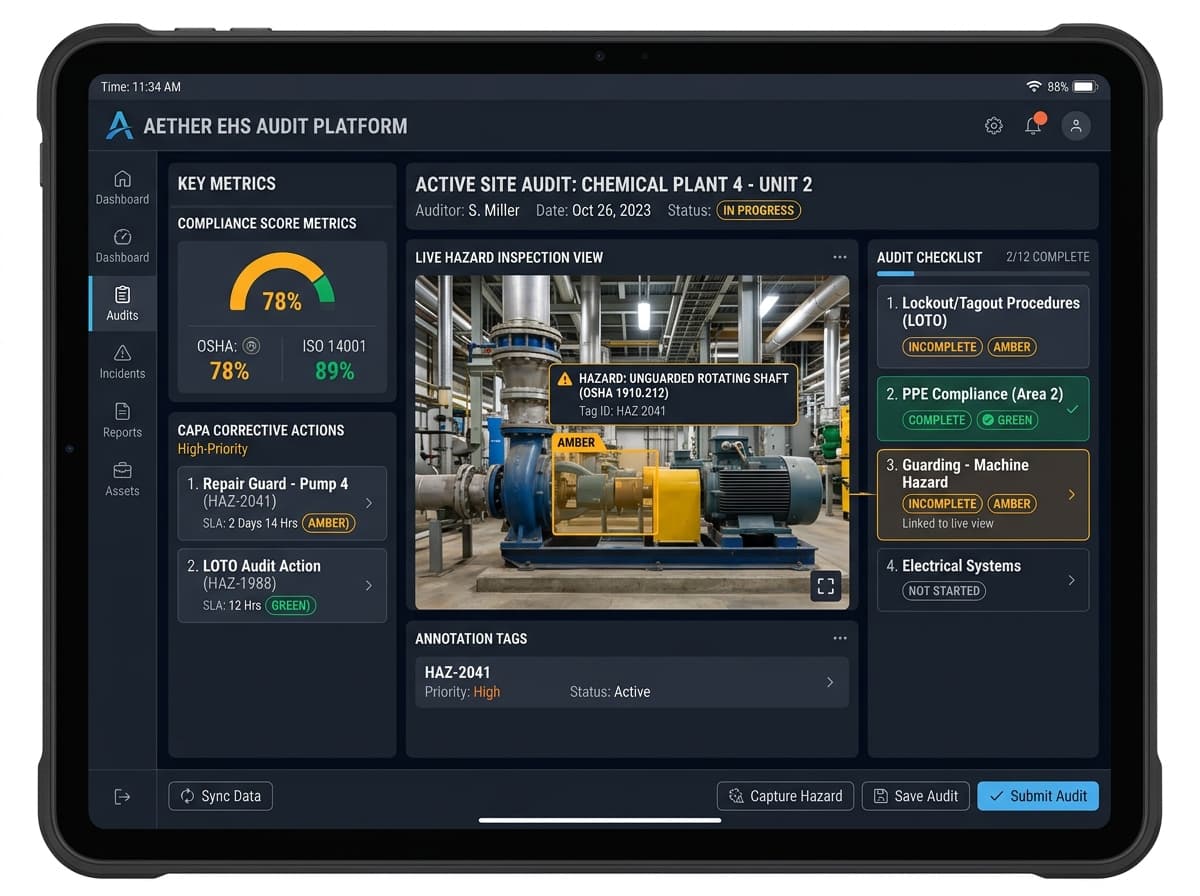Open Annotation Tags options menu
Viewport: 1200px width, 896px height.
tap(840, 638)
